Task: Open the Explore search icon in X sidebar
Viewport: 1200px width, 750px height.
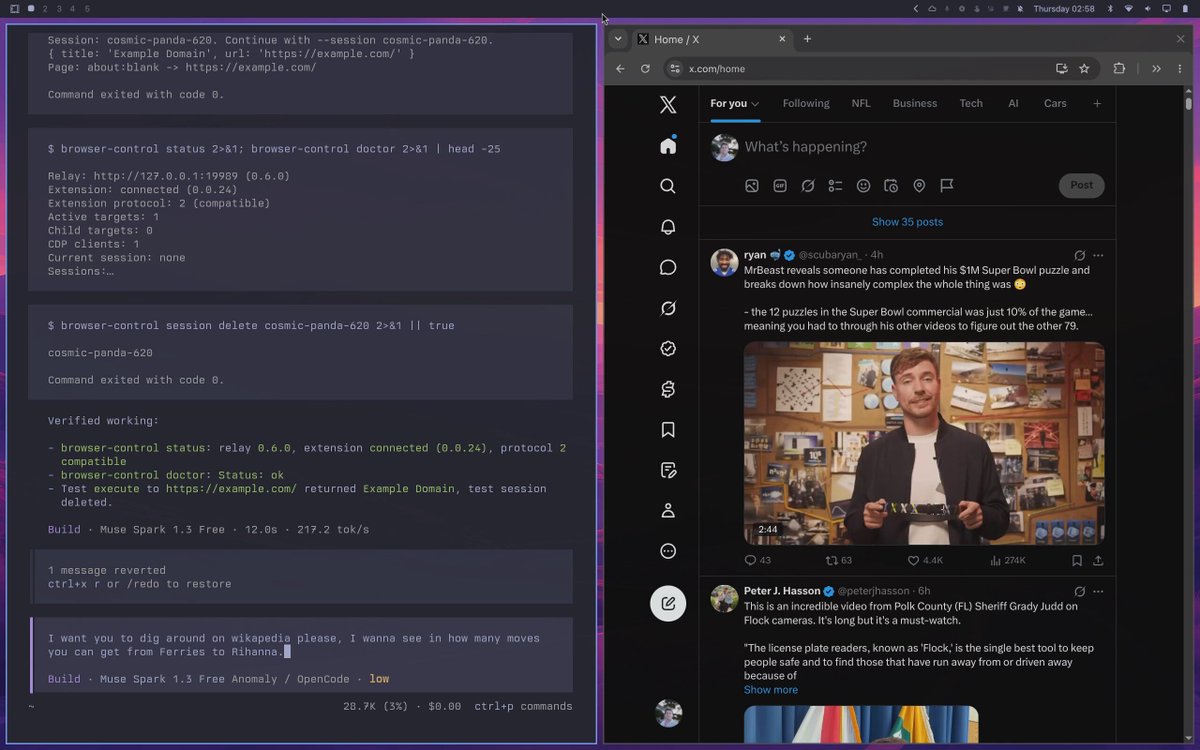Action: [668, 186]
